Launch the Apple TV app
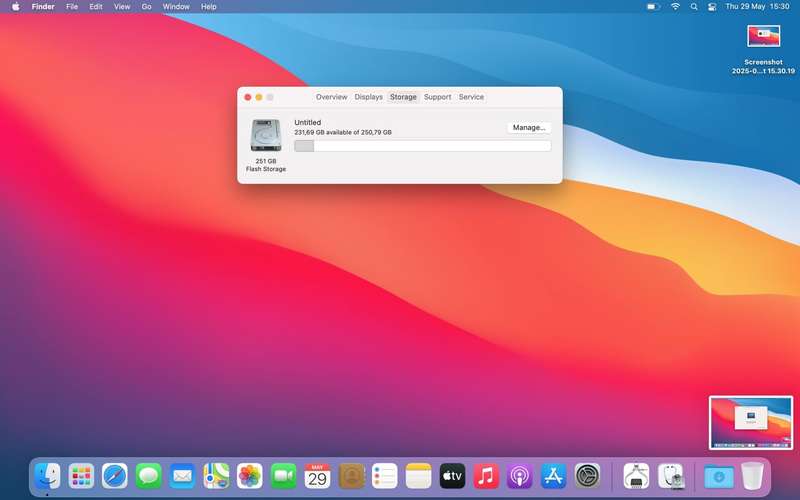Viewport: 800px width, 500px height. [x=452, y=476]
